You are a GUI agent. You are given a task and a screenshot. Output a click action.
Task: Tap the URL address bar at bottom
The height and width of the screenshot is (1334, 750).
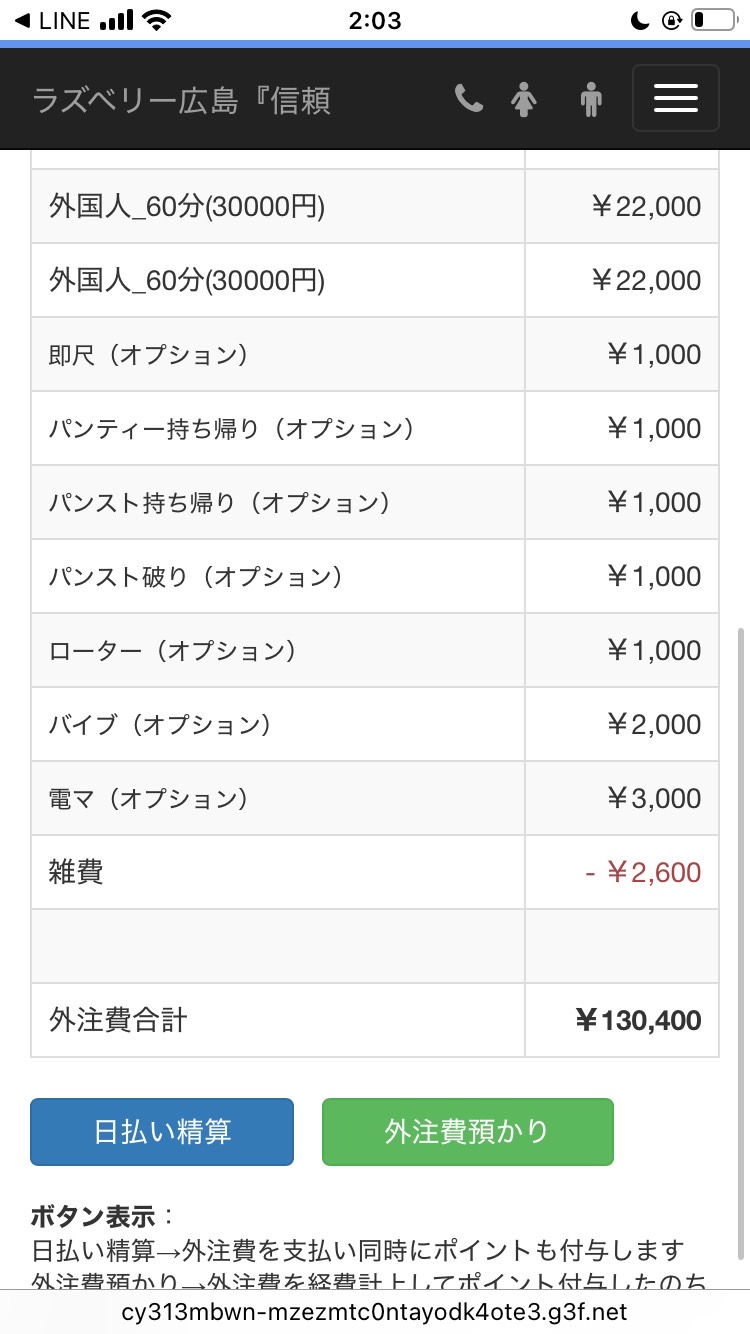(375, 1311)
